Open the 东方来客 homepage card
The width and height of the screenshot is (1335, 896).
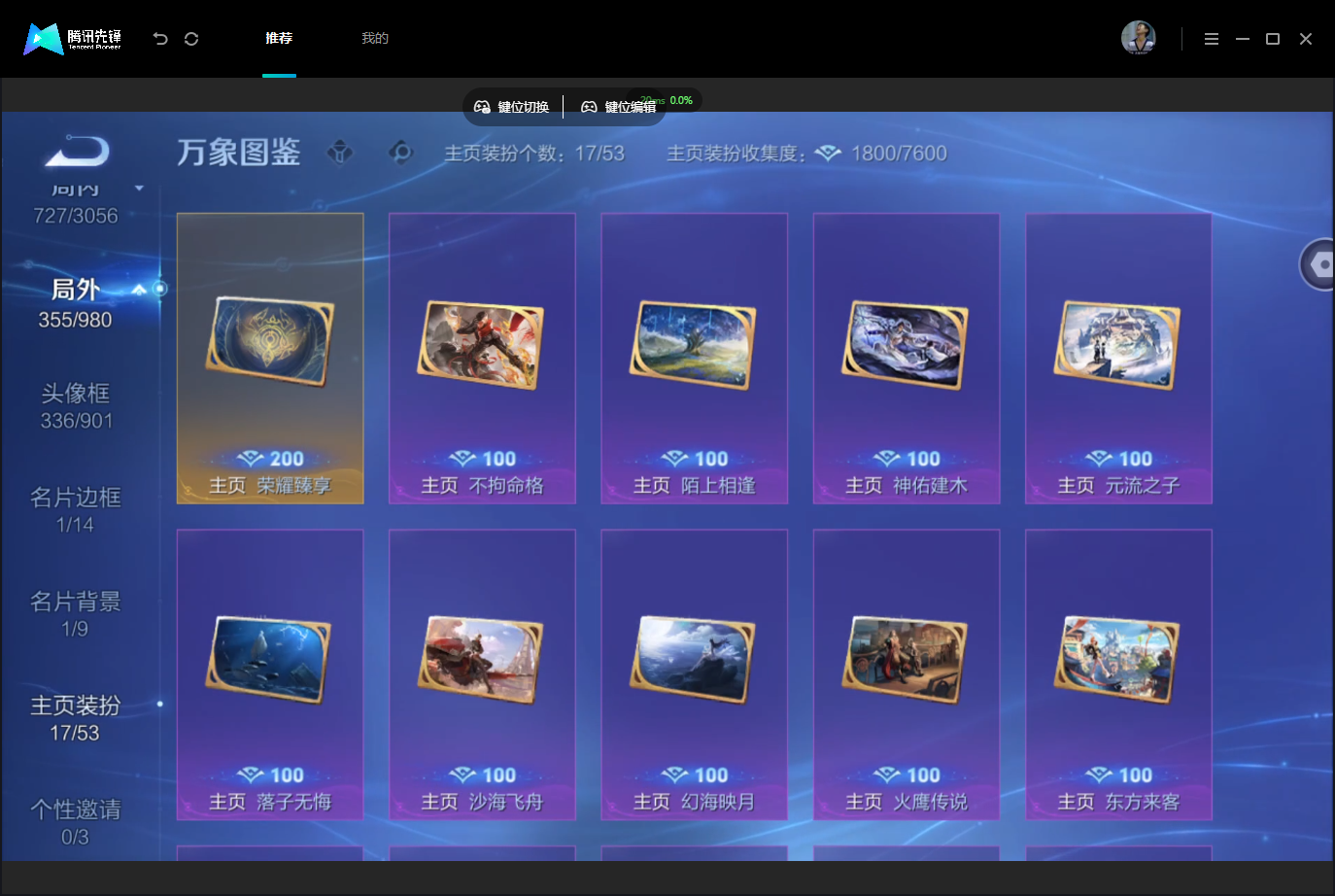click(x=1118, y=674)
